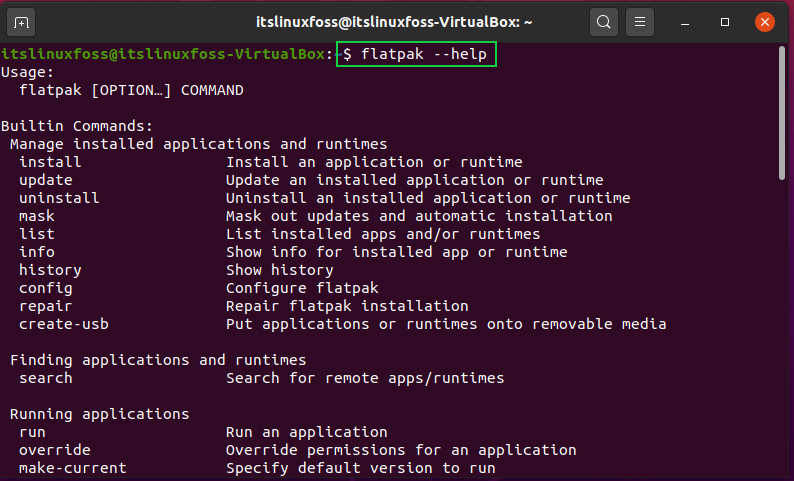Click 'Uninstall an installed application or runtime'
Screen dimensions: 794x481
point(428,198)
